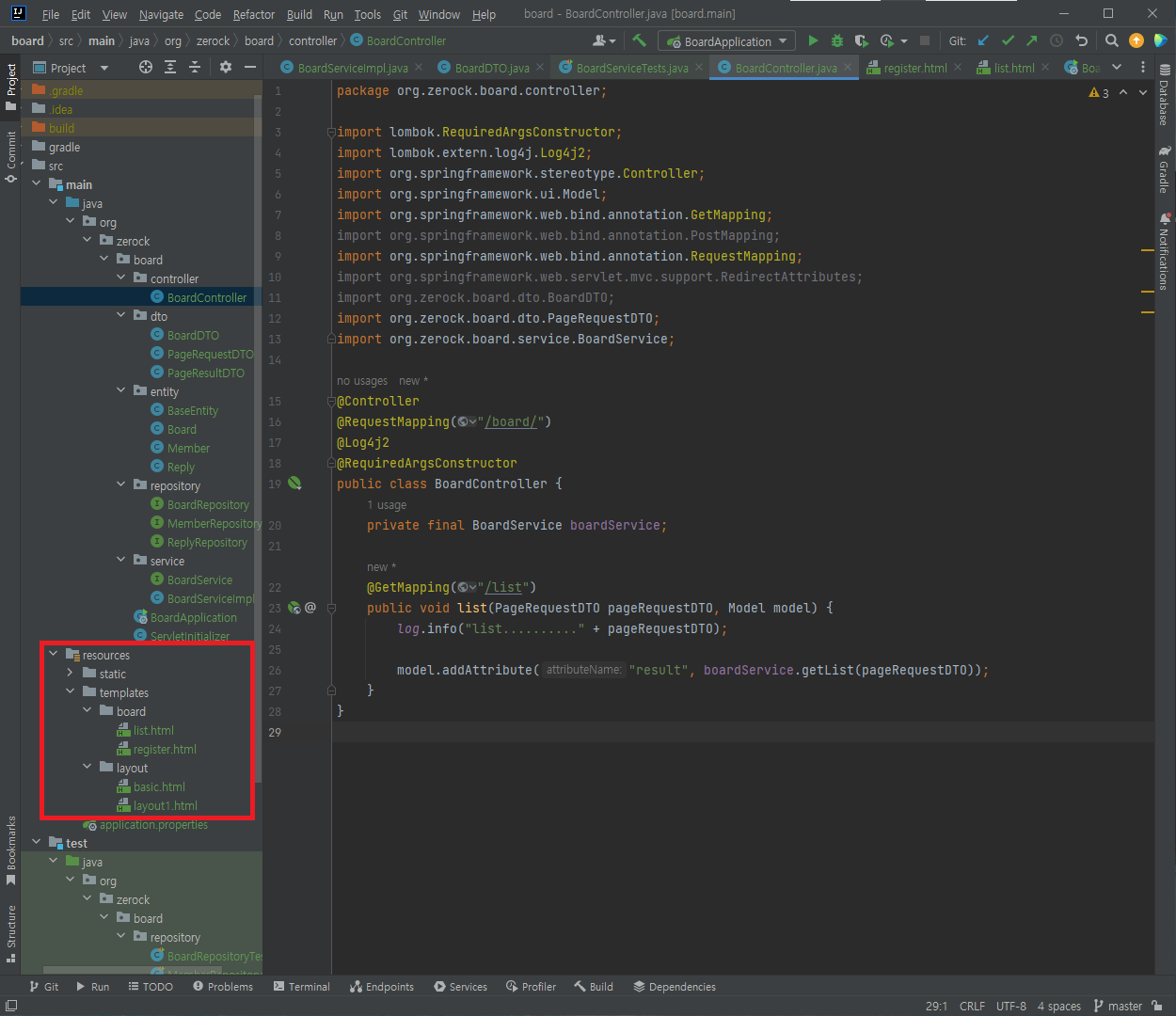
Task: Commit changes with the Git checkmark icon
Action: (x=1009, y=40)
